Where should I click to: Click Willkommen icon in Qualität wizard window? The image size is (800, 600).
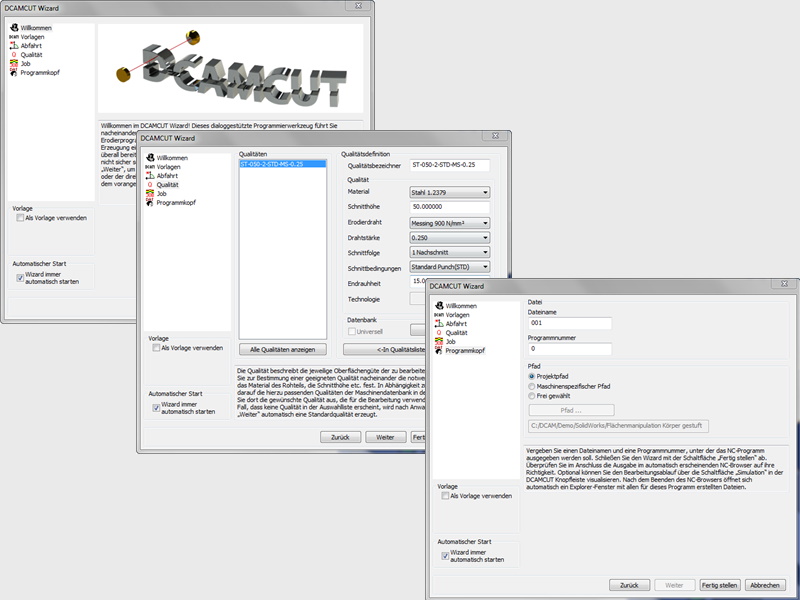[x=150, y=158]
